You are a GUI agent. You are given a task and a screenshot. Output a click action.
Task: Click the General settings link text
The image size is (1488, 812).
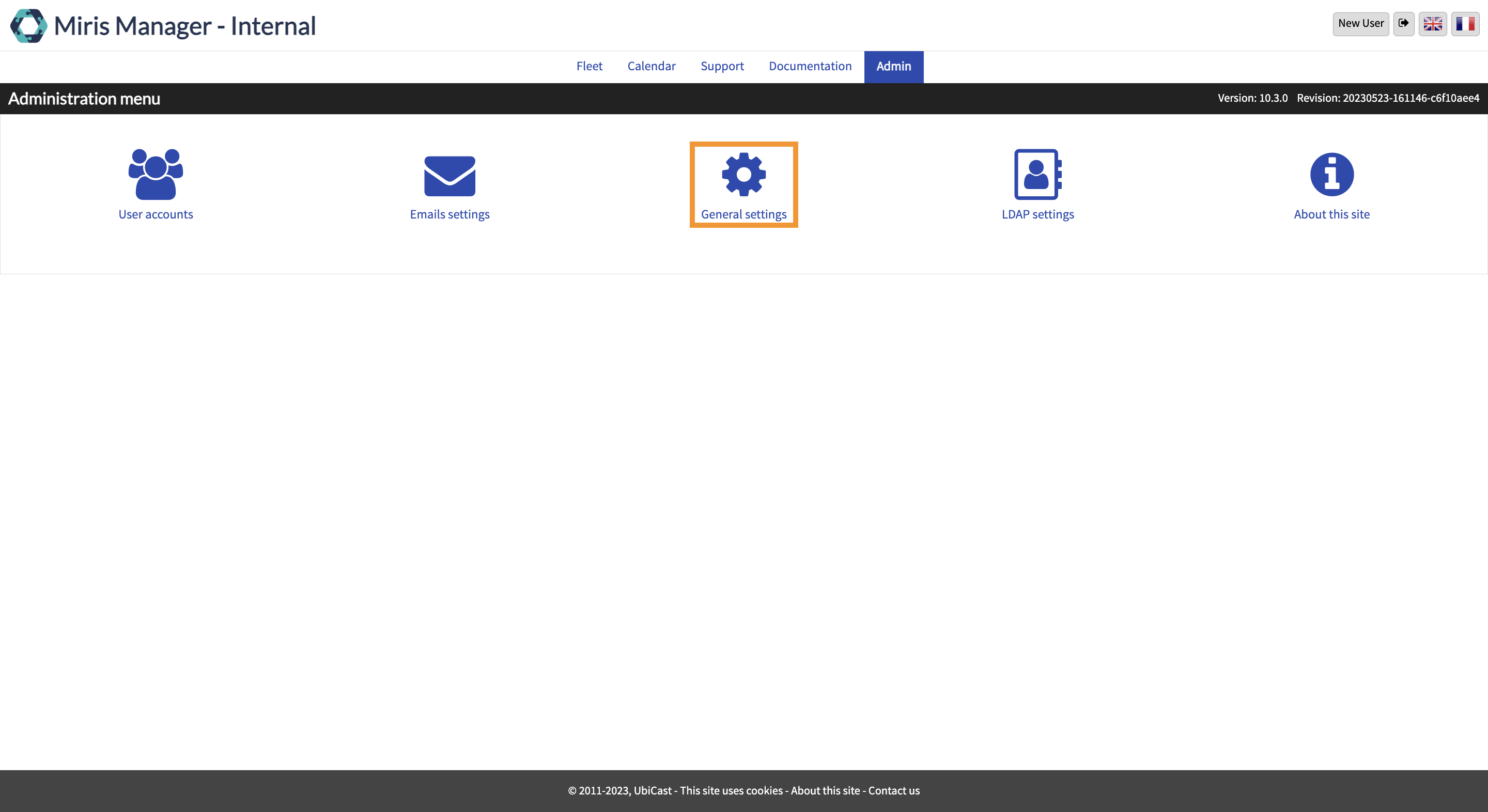(x=743, y=214)
